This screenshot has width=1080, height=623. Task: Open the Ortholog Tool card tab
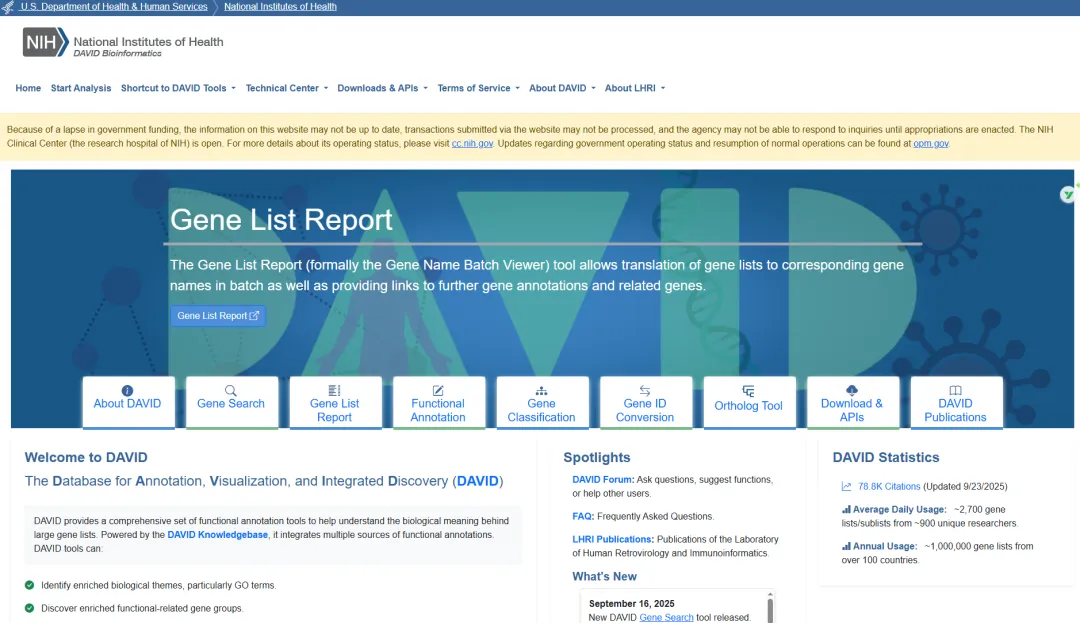click(x=749, y=402)
